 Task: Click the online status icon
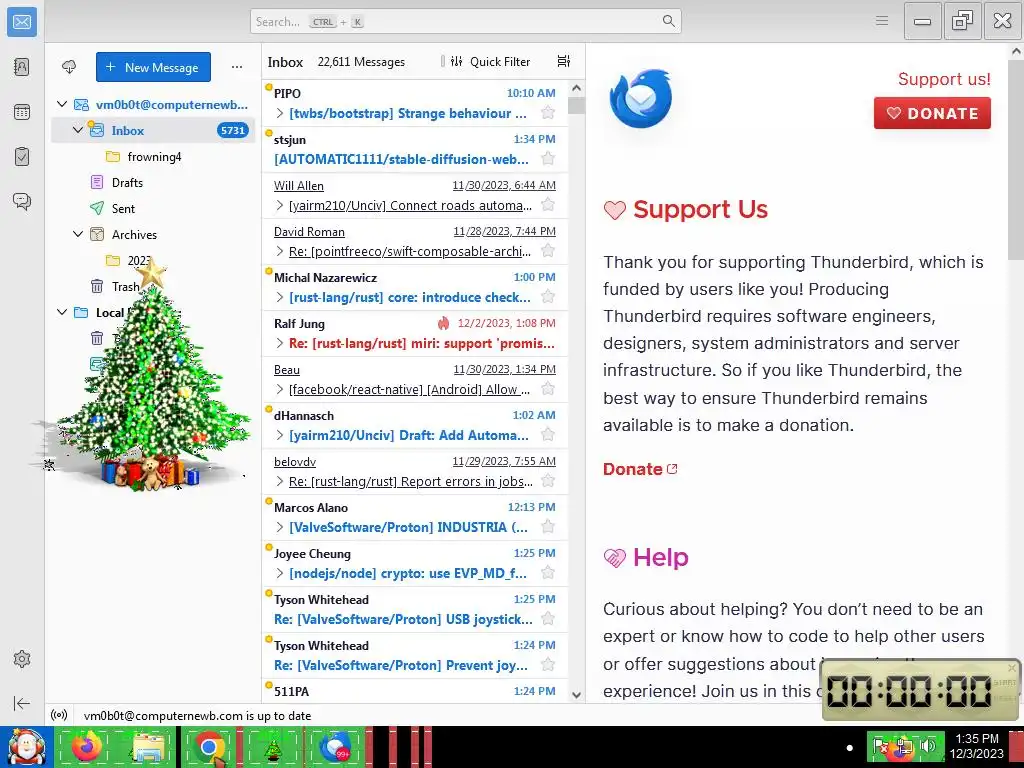click(59, 715)
